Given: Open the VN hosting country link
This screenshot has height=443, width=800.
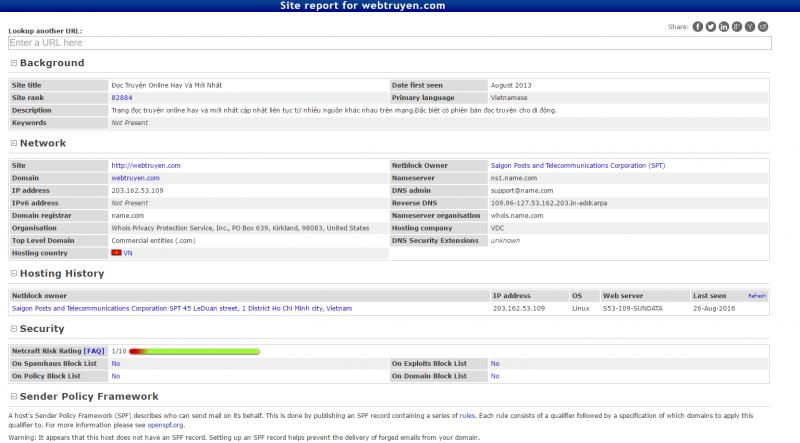Looking at the screenshot, I should (x=128, y=253).
